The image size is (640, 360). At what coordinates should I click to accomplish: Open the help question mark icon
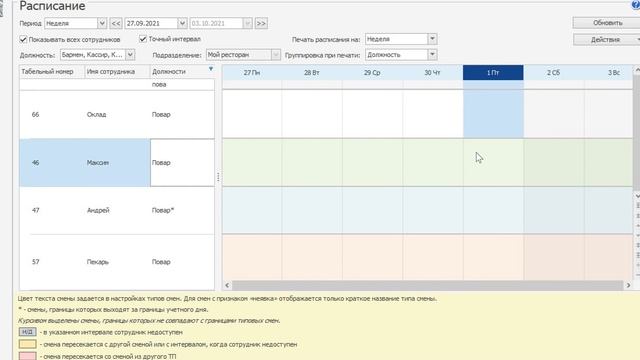[636, 5]
